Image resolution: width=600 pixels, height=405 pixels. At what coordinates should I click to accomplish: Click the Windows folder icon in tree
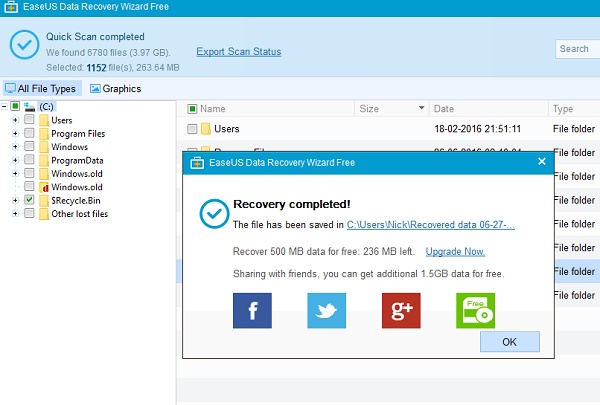44,147
